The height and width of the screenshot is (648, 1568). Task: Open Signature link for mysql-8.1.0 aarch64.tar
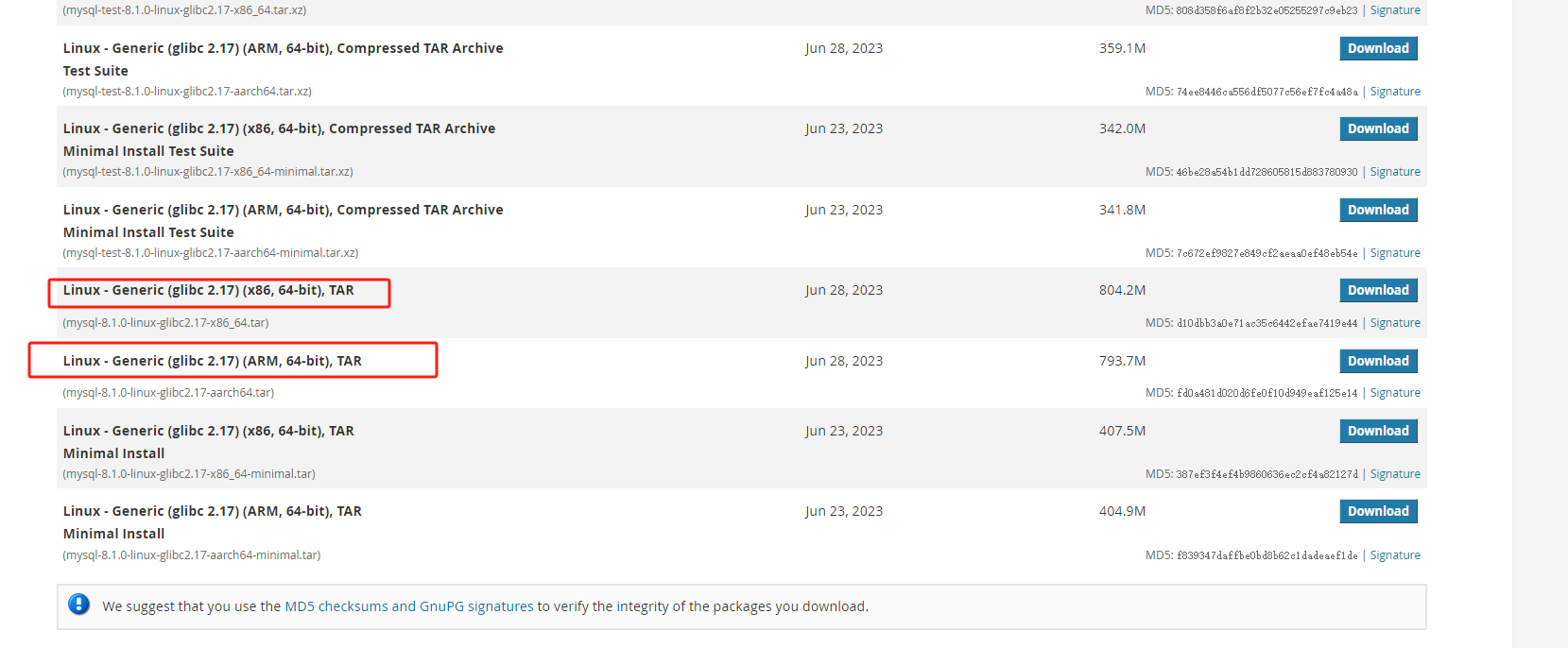click(x=1395, y=393)
